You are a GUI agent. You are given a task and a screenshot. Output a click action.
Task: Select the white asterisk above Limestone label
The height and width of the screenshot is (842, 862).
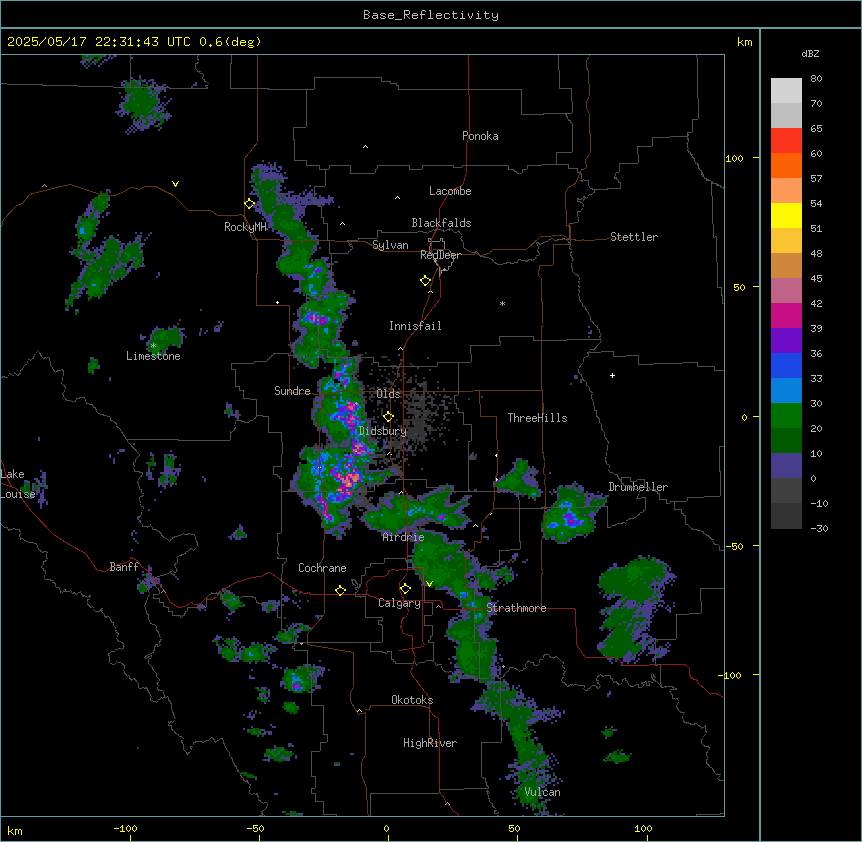(153, 346)
